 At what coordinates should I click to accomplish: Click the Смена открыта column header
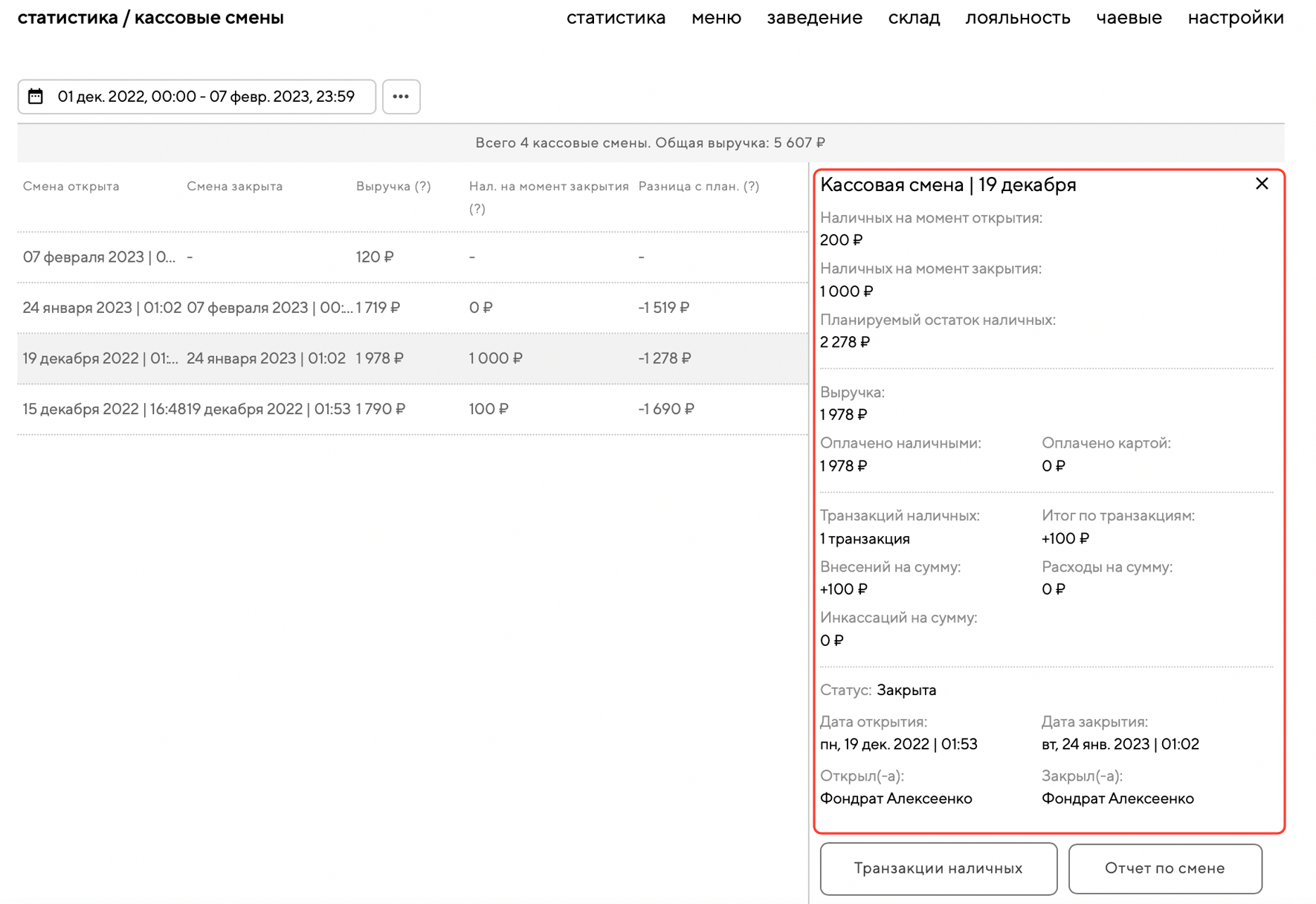pyautogui.click(x=71, y=187)
